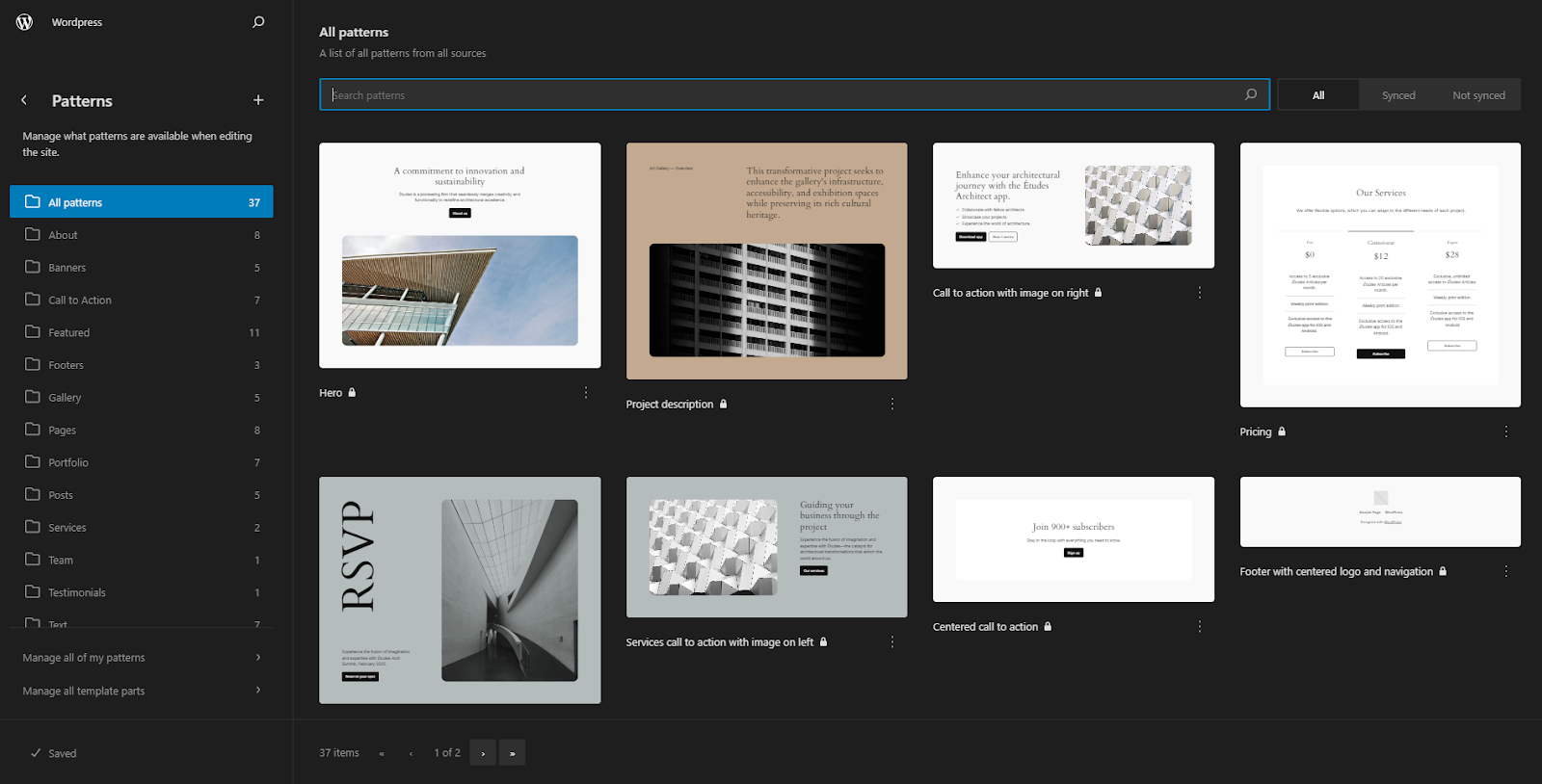Open the command palette search icon
The image size is (1542, 784).
pyautogui.click(x=258, y=21)
